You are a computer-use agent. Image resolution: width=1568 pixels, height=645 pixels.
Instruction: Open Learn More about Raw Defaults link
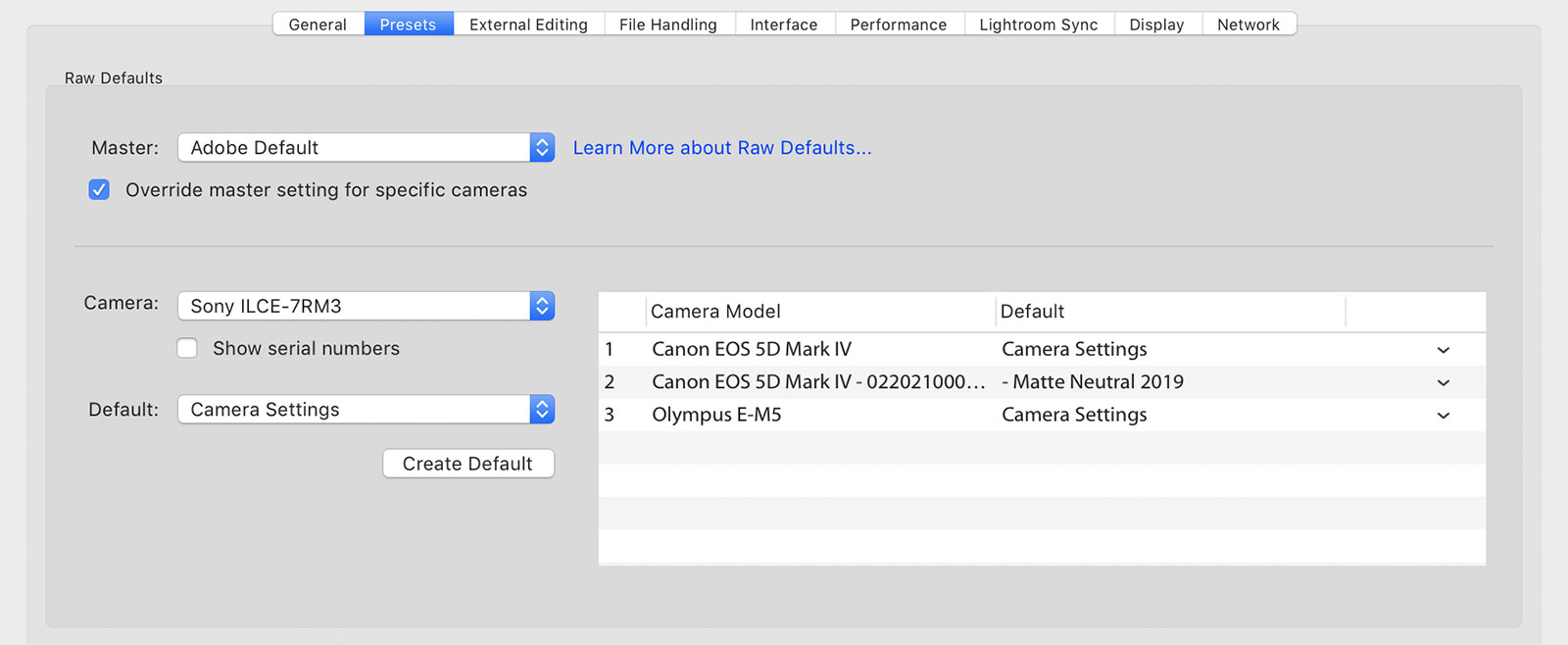[721, 148]
